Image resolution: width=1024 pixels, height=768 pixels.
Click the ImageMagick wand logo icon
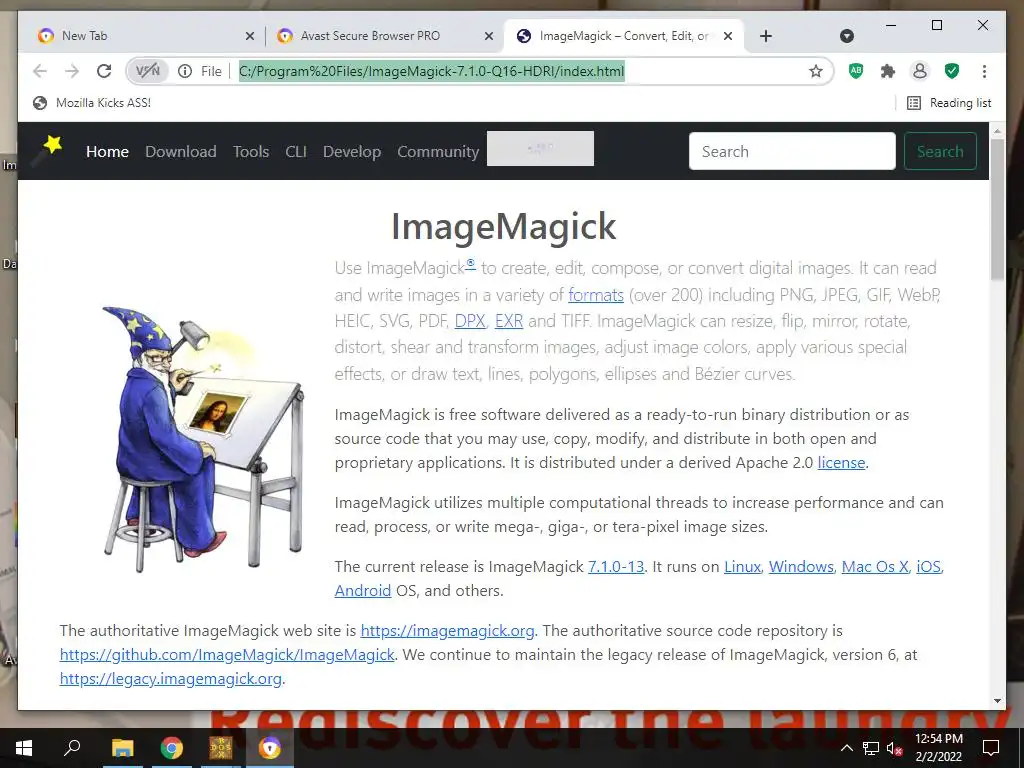click(49, 149)
